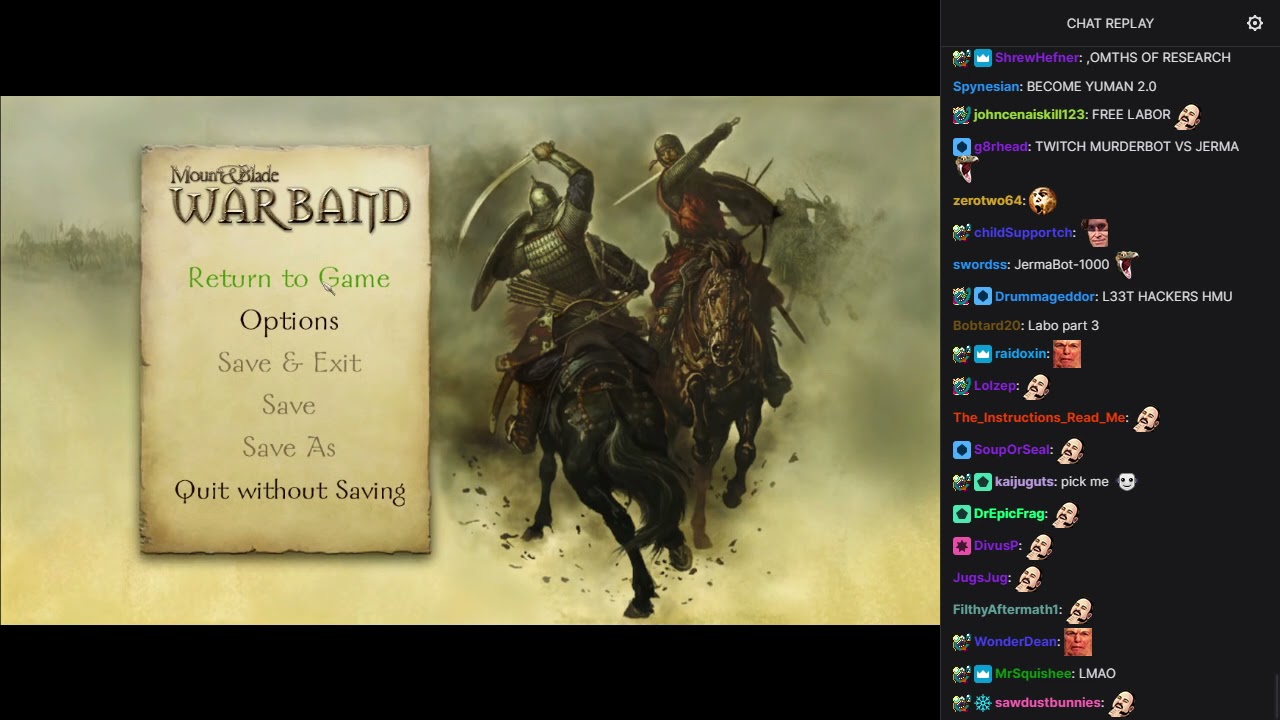Click g8rhead's username

[x=1001, y=147]
